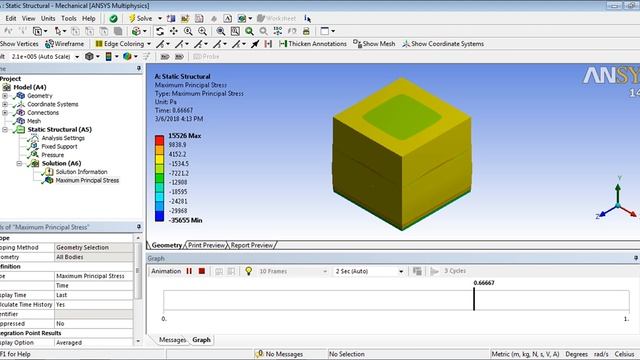640x360 pixels.
Task: Open the Units menu
Action: pos(48,18)
